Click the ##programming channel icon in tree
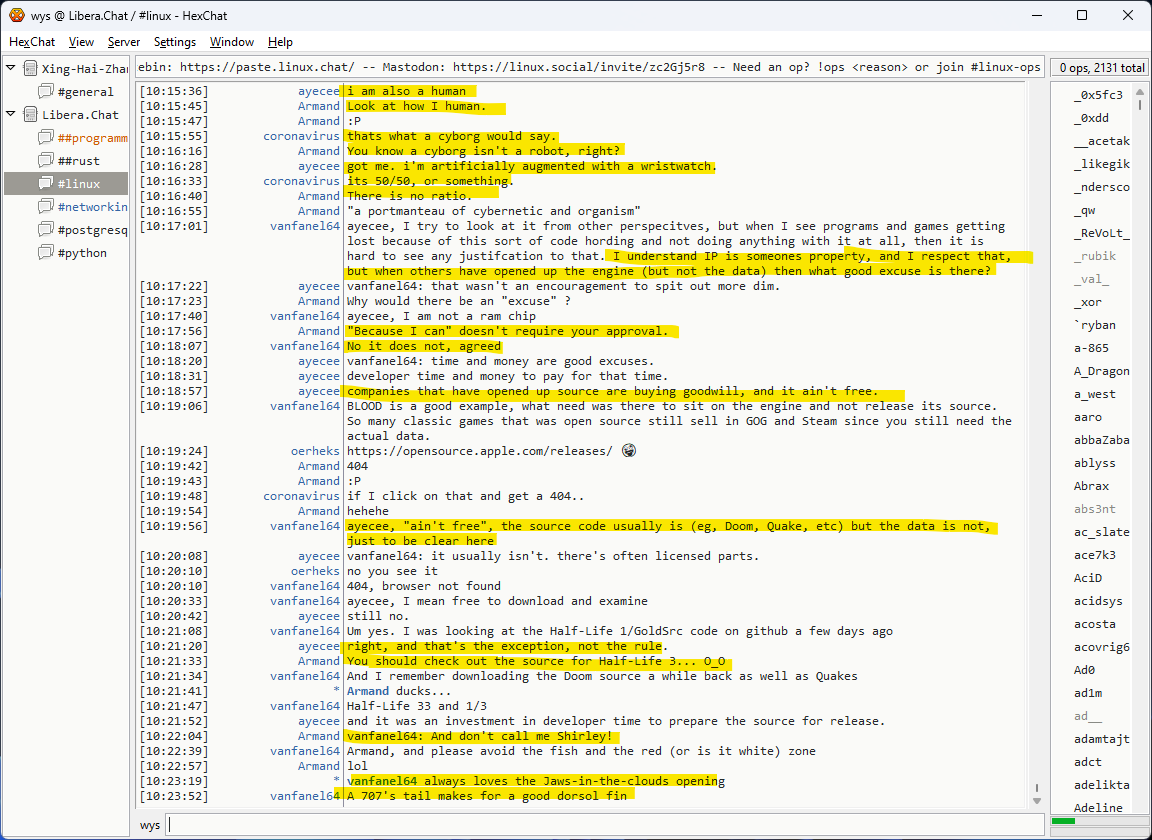Screen dimensions: 1152x840 [x=45, y=138]
